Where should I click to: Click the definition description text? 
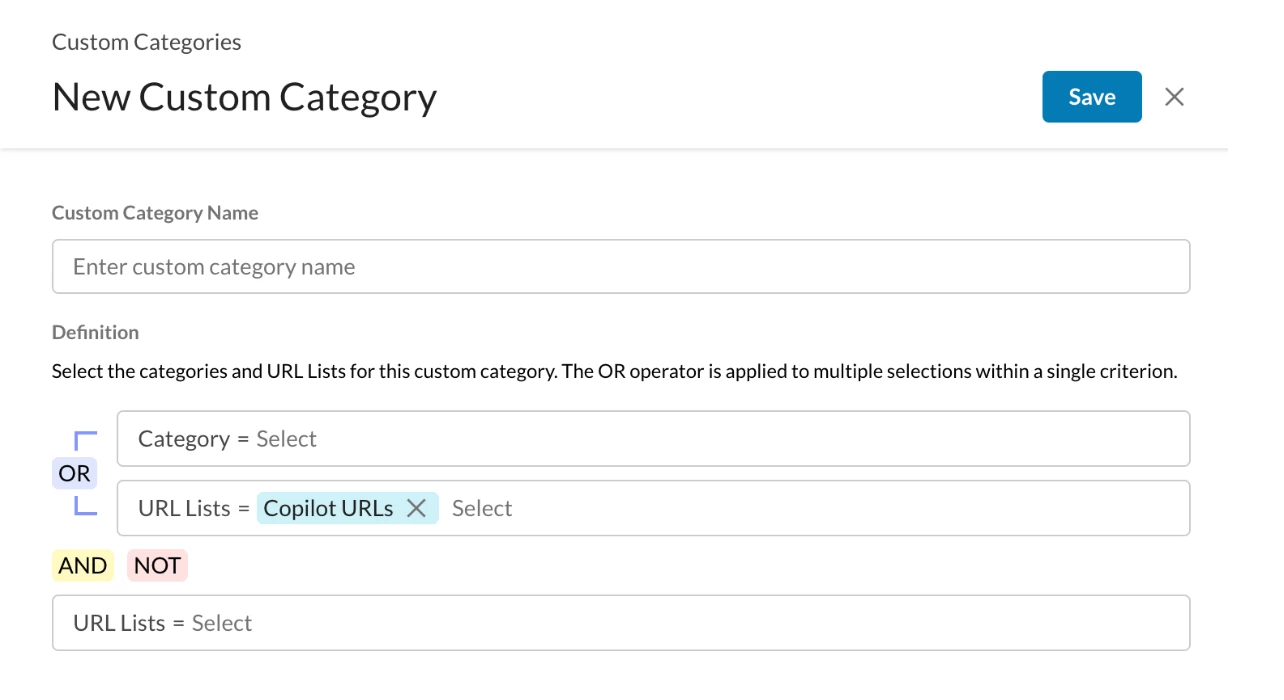614,372
